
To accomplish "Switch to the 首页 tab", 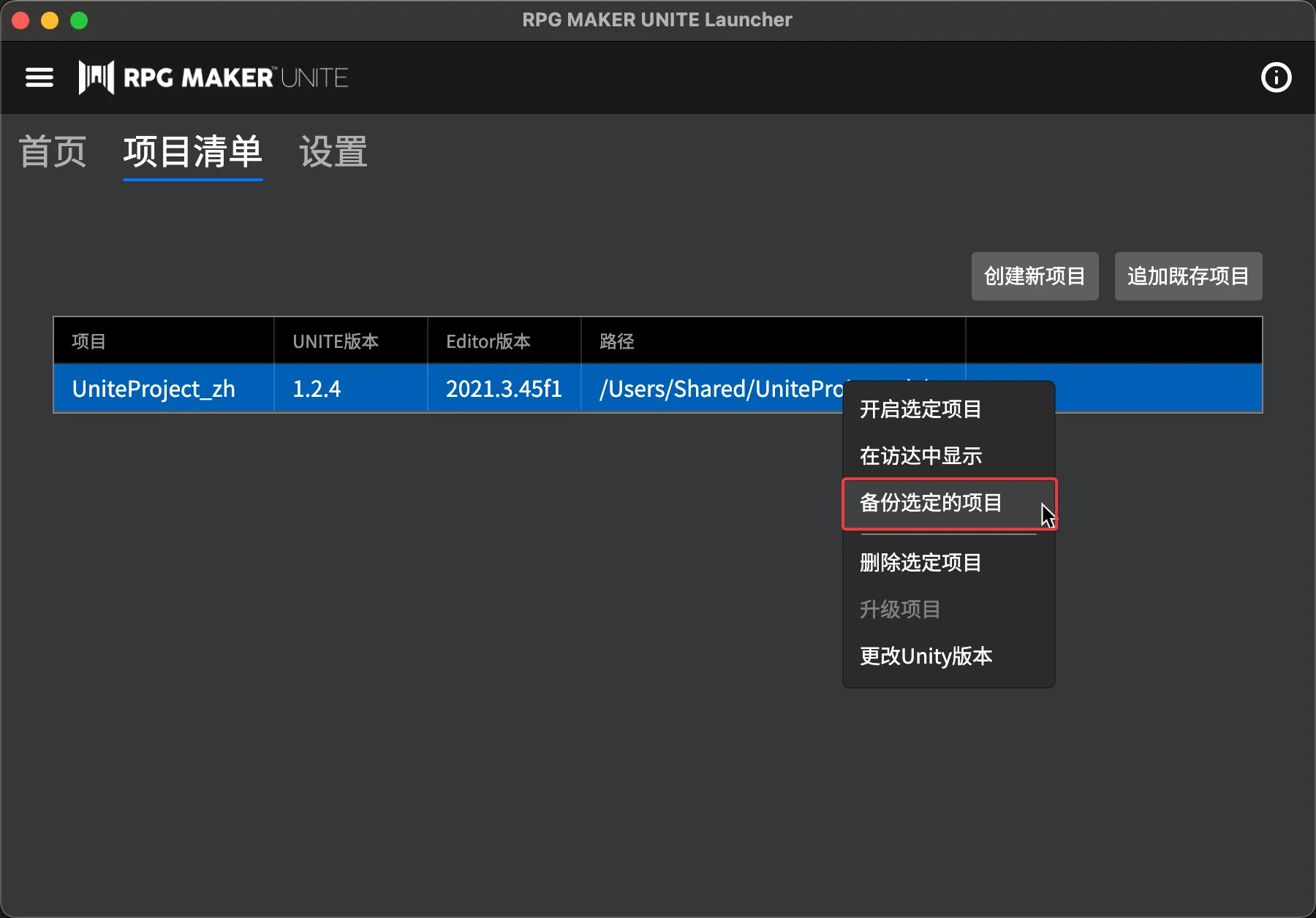I will [x=53, y=152].
